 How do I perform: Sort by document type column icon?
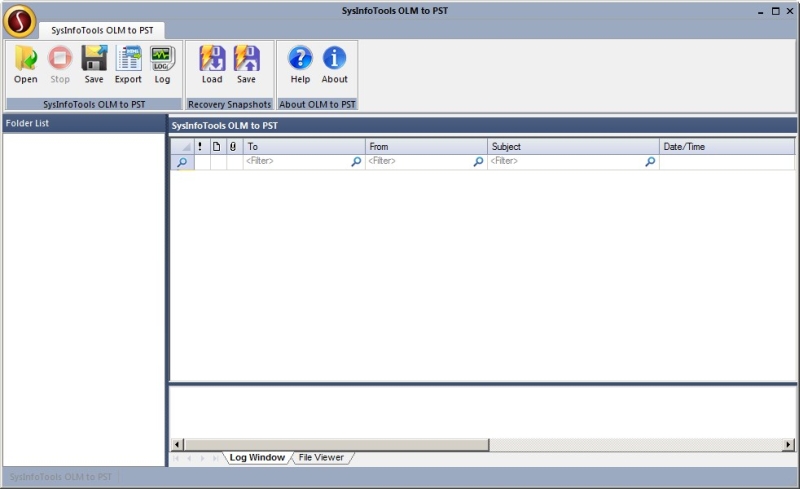[x=217, y=146]
